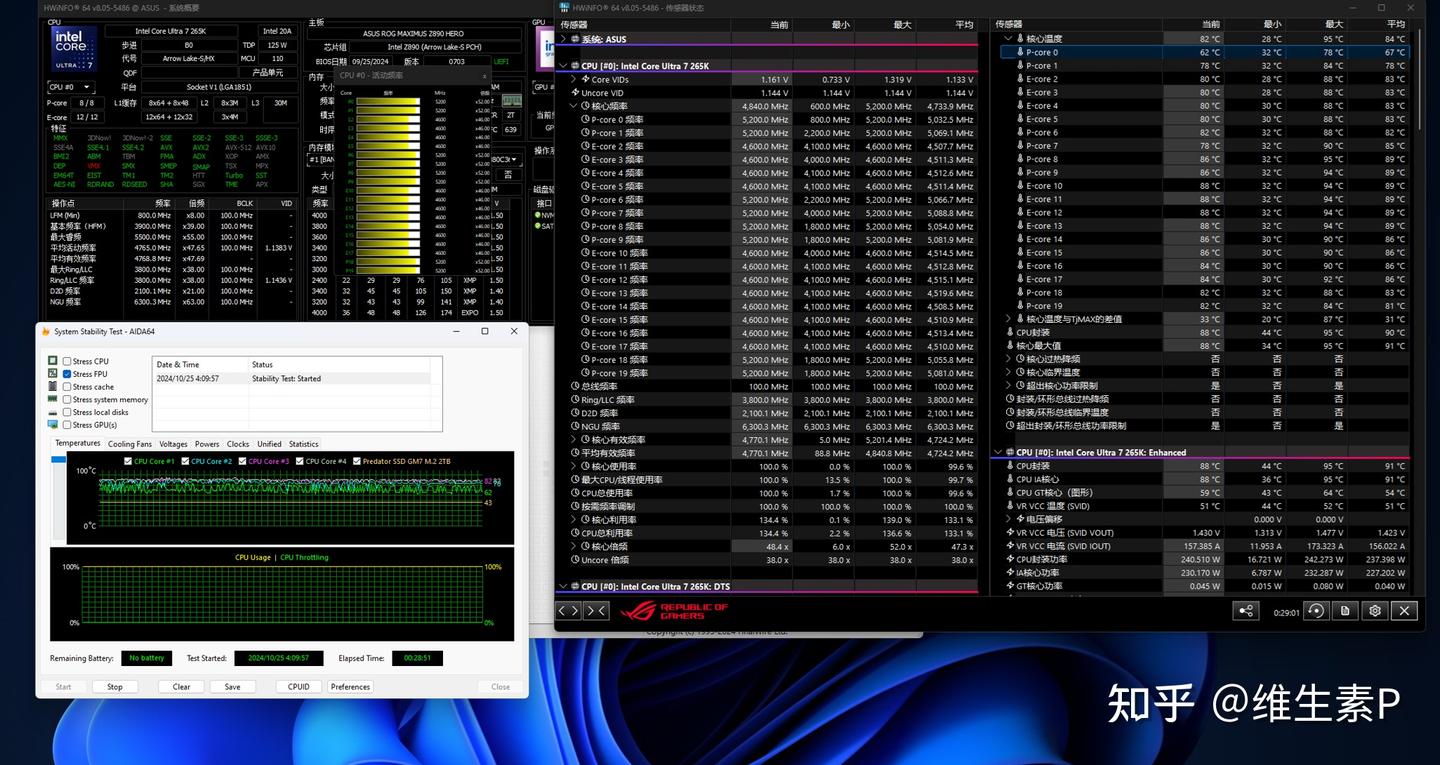This screenshot has width=1440, height=765.
Task: Hide CPU Core #3 in temperature graph
Action: click(x=243, y=461)
